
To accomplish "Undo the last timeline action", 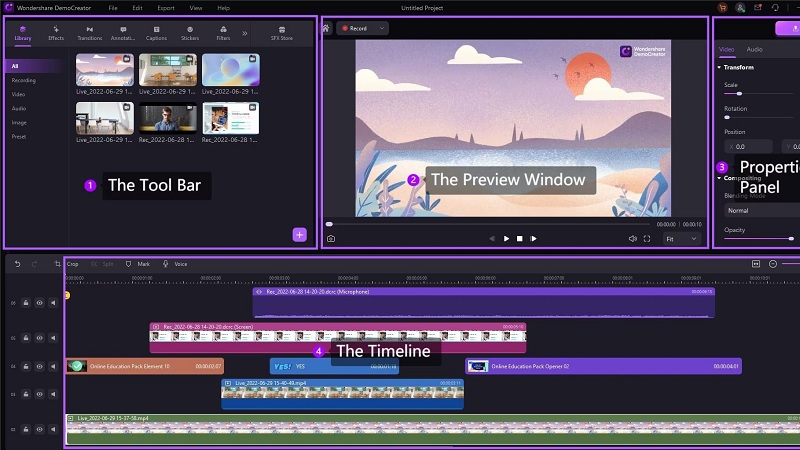I will (17, 264).
